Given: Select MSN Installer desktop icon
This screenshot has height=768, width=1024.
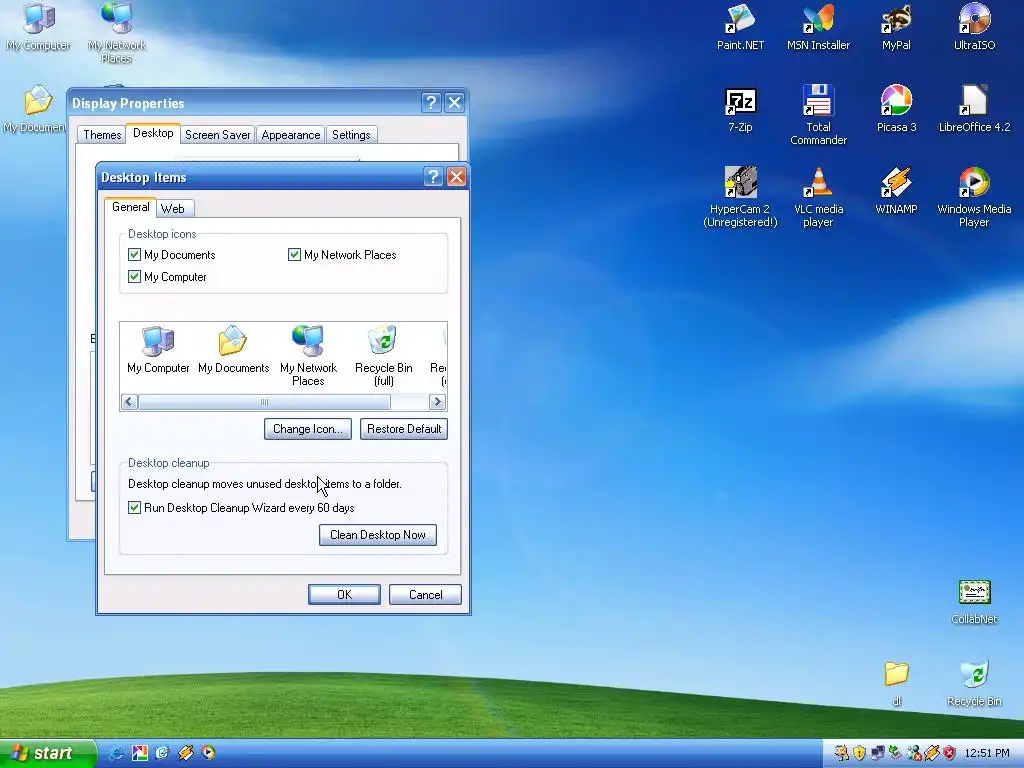Looking at the screenshot, I should 818,27.
